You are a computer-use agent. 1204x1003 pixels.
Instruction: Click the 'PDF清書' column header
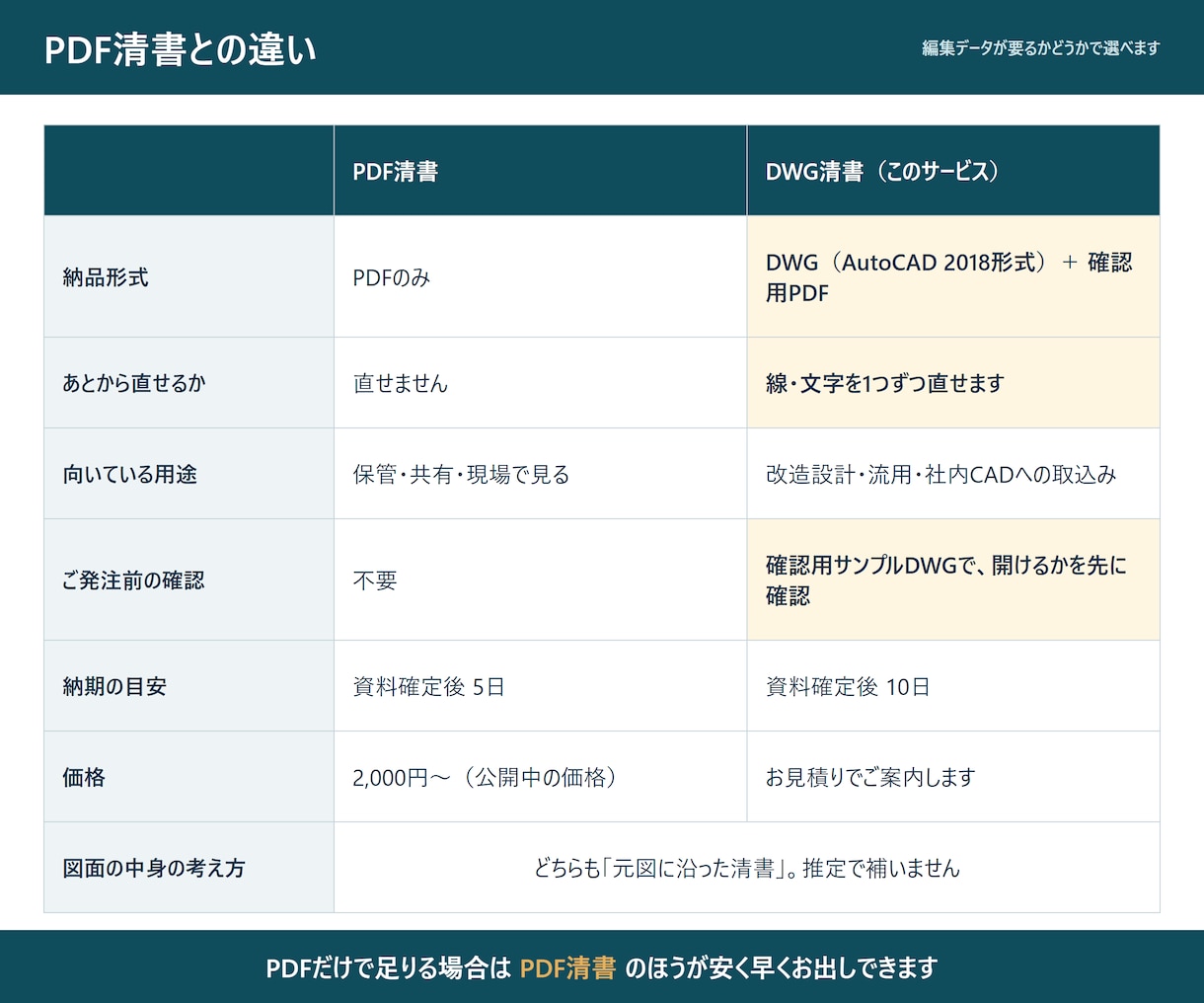540,171
